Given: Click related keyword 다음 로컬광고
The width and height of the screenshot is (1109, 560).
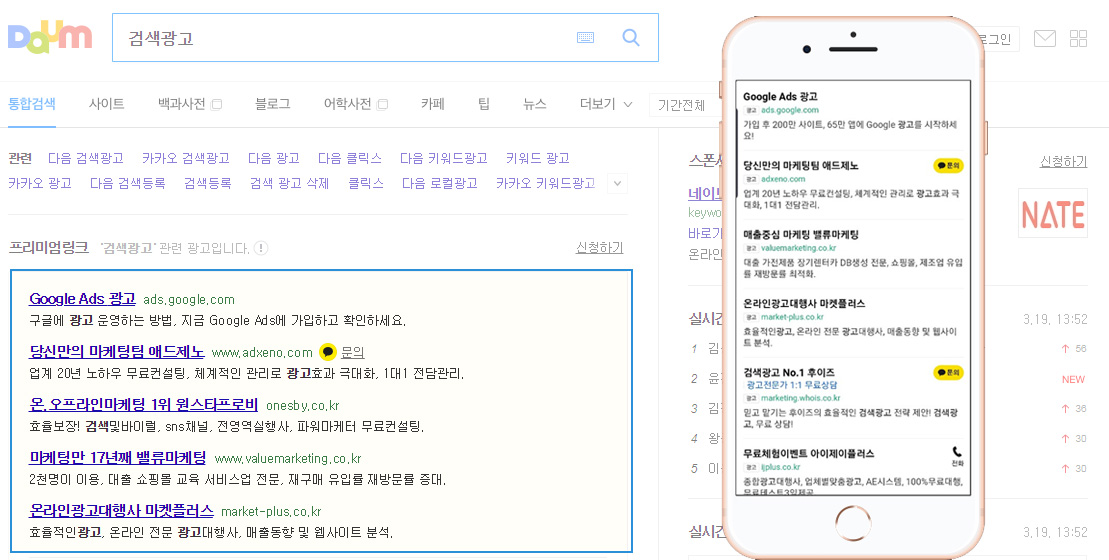Looking at the screenshot, I should click(439, 183).
